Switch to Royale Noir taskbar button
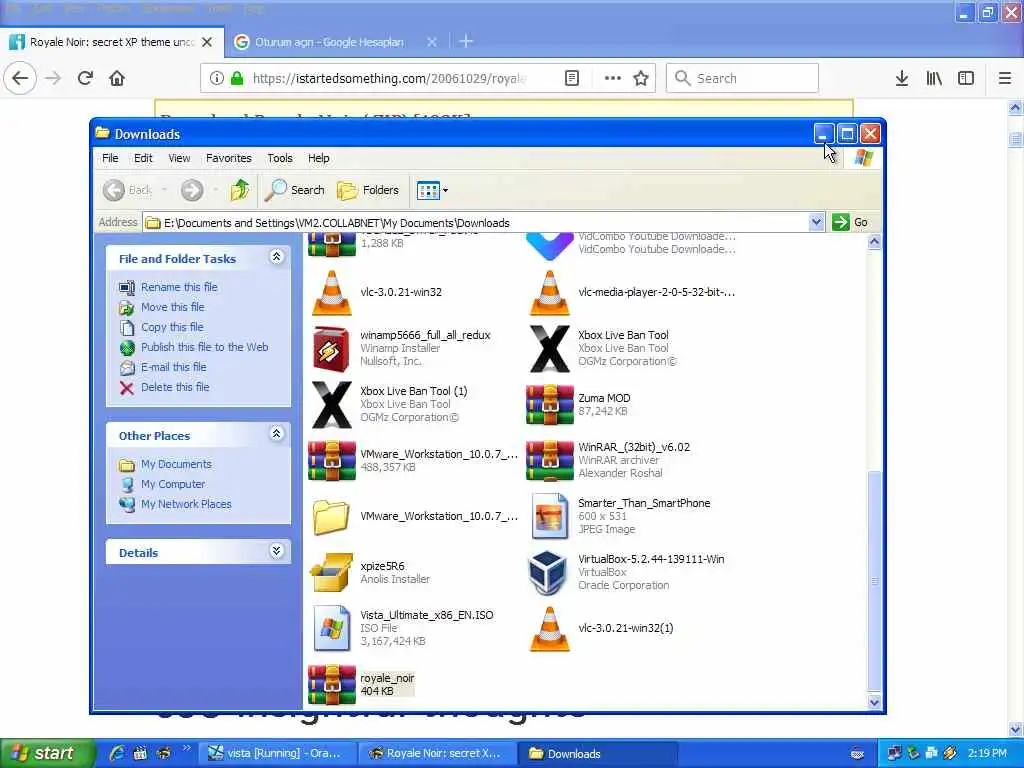The height and width of the screenshot is (768, 1024). pyautogui.click(x=436, y=753)
